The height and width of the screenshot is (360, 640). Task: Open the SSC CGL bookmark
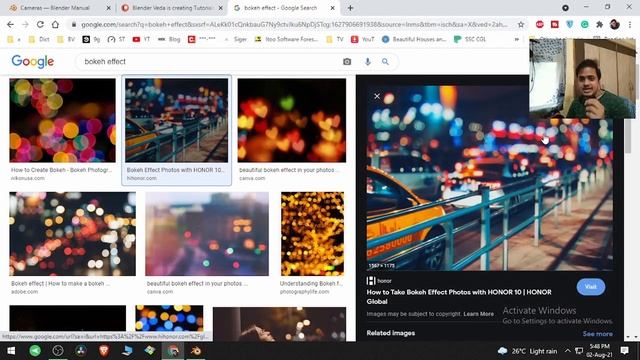coord(470,39)
